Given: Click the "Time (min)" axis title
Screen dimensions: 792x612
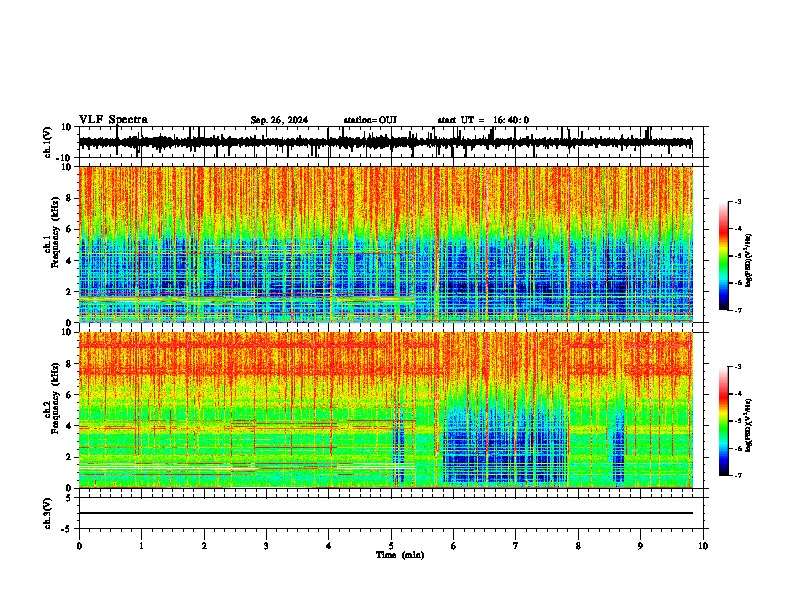Looking at the screenshot, I should pyautogui.click(x=400, y=555).
